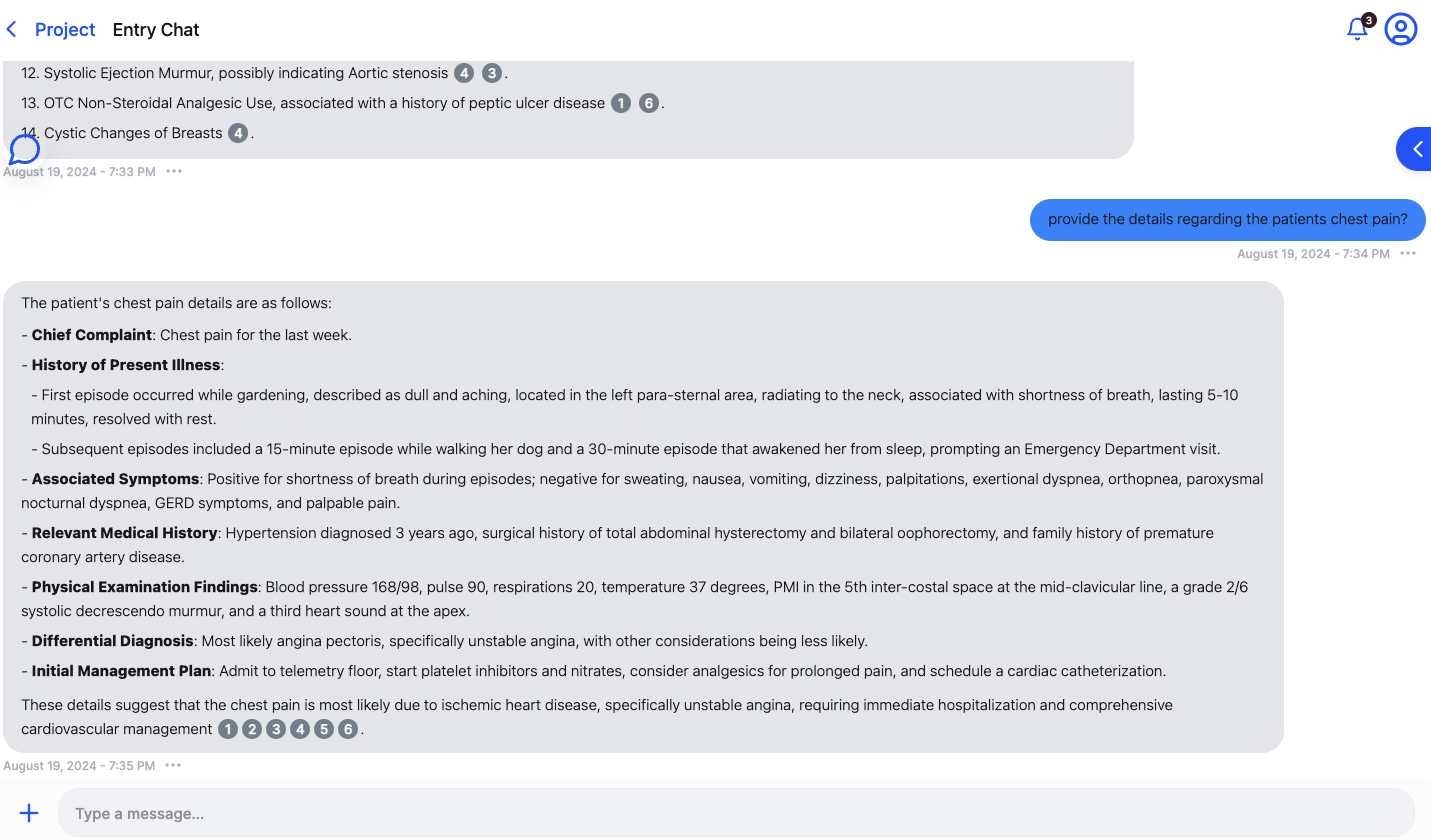Open the user profile avatar

tap(1400, 29)
